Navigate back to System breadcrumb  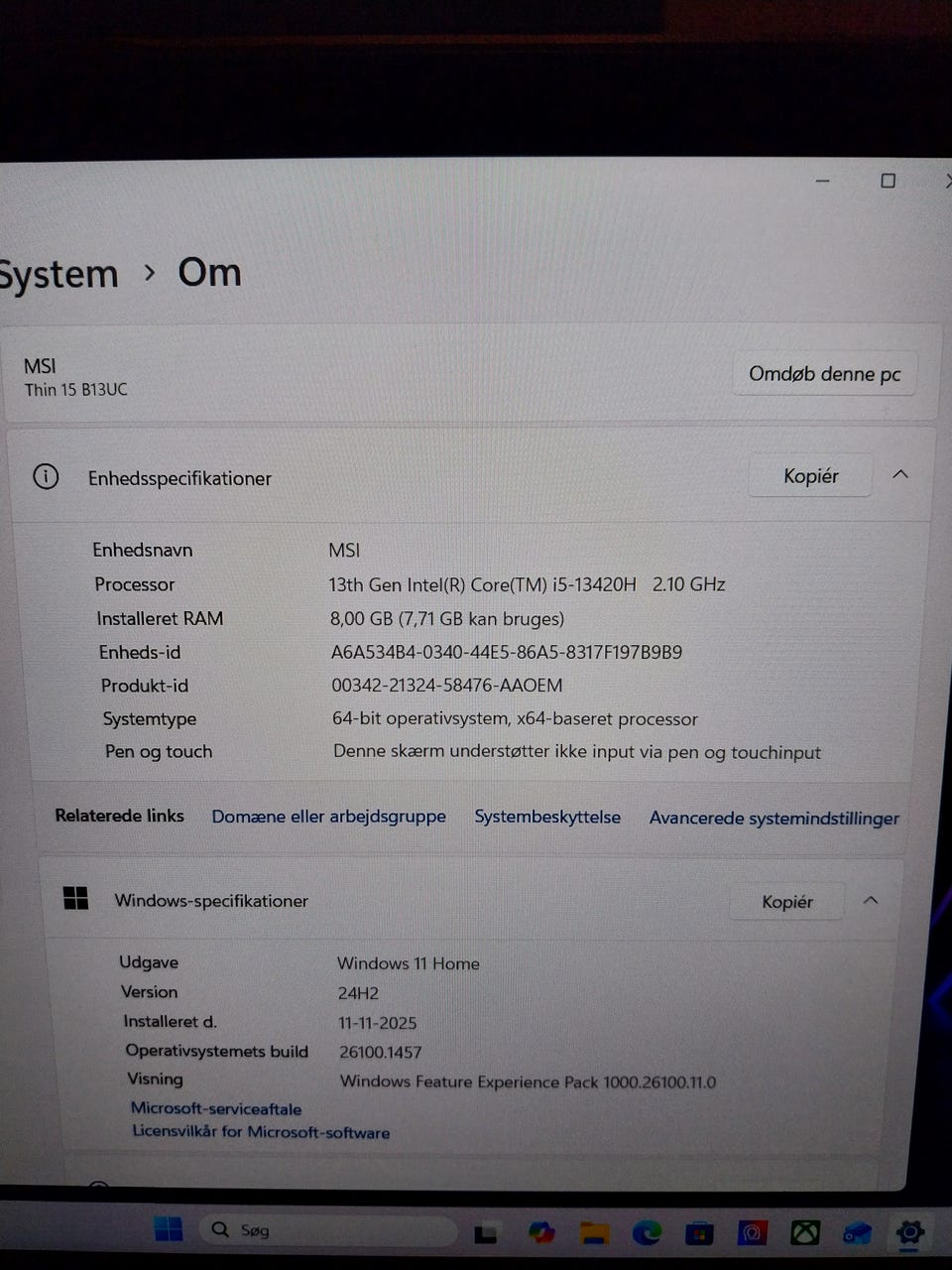[x=58, y=275]
